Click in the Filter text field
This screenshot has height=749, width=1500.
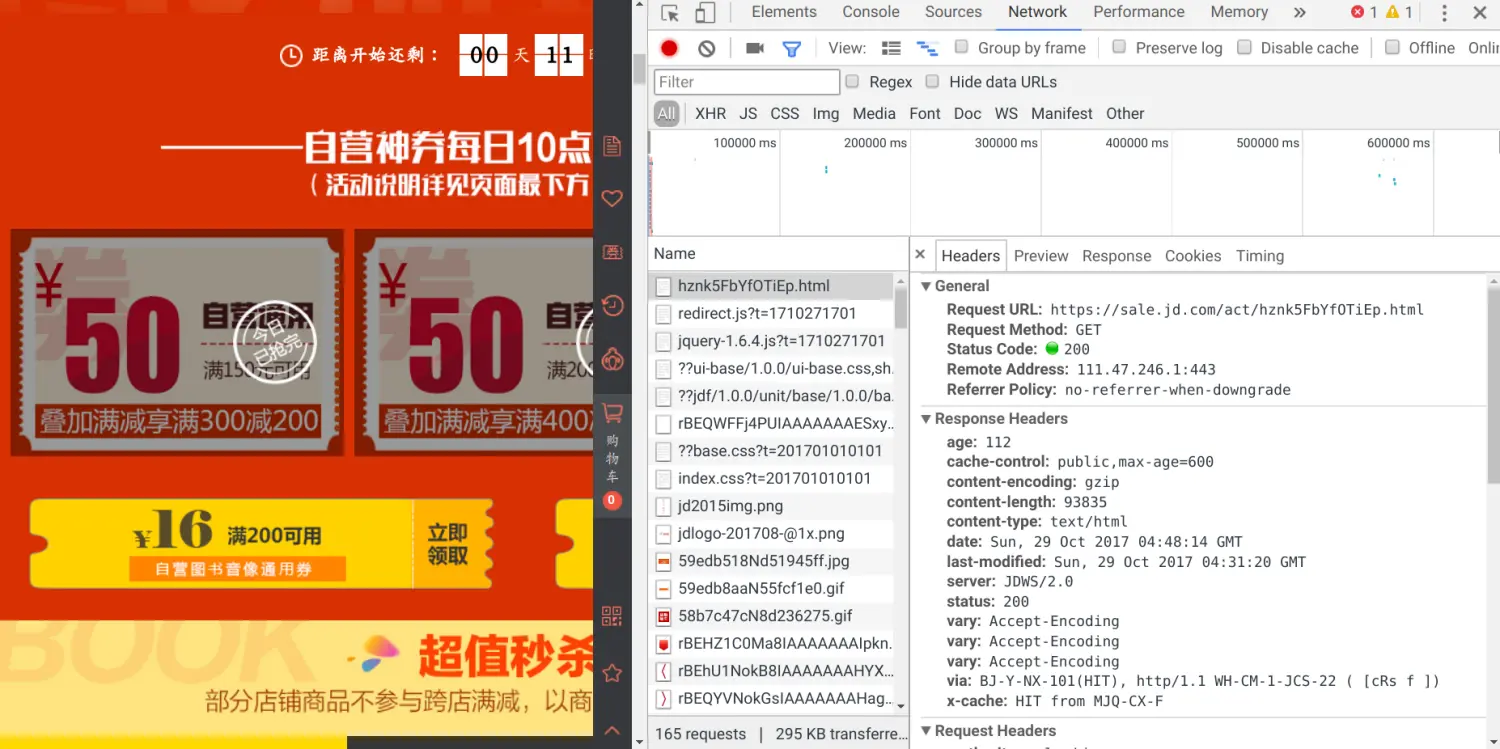click(x=747, y=82)
